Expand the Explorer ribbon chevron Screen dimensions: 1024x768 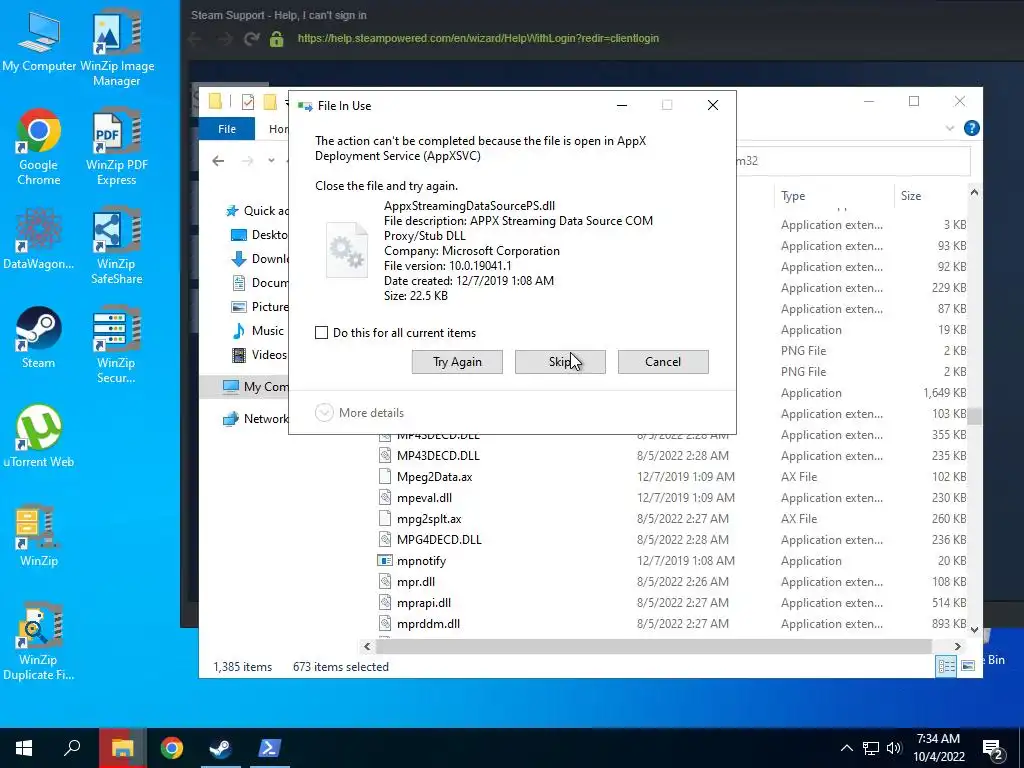click(x=950, y=128)
